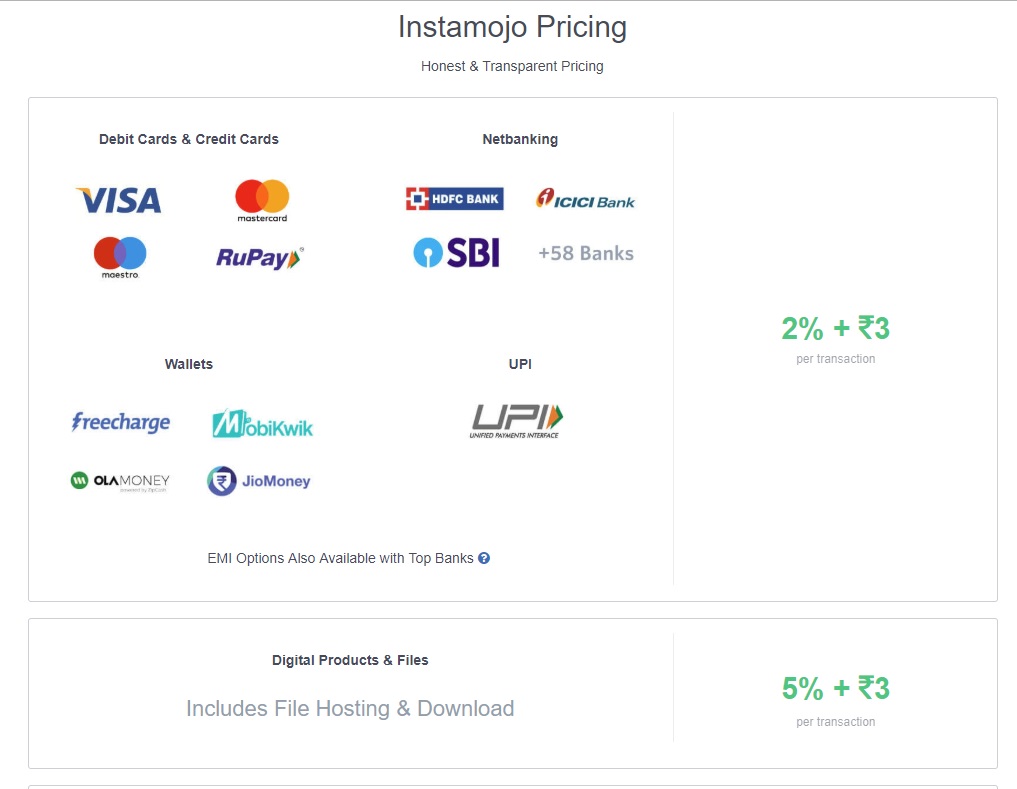This screenshot has width=1017, height=789.
Task: Click the 'Debit Cards & Credit Cards' heading
Action: pos(189,139)
